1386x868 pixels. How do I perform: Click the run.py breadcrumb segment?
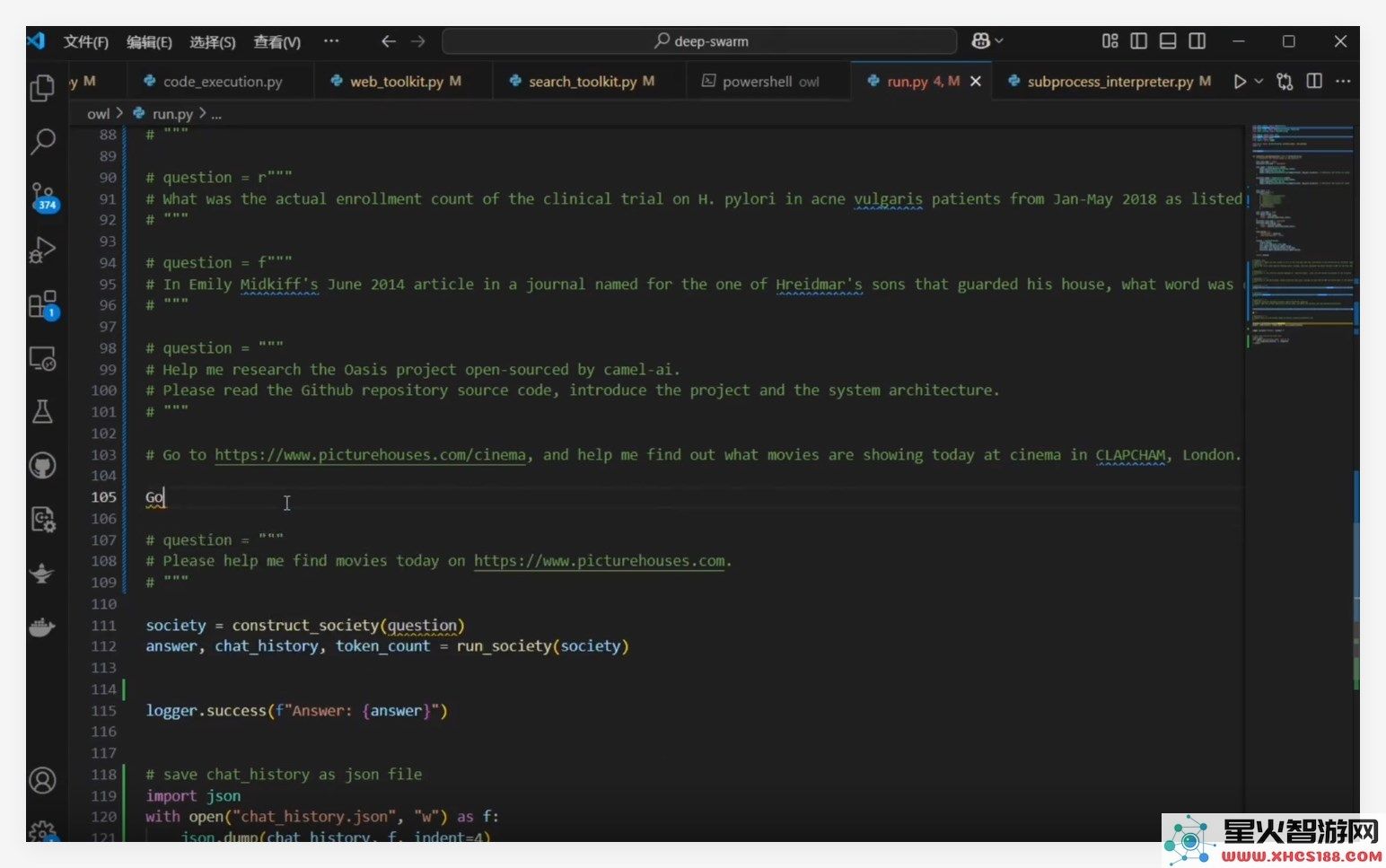click(x=172, y=114)
